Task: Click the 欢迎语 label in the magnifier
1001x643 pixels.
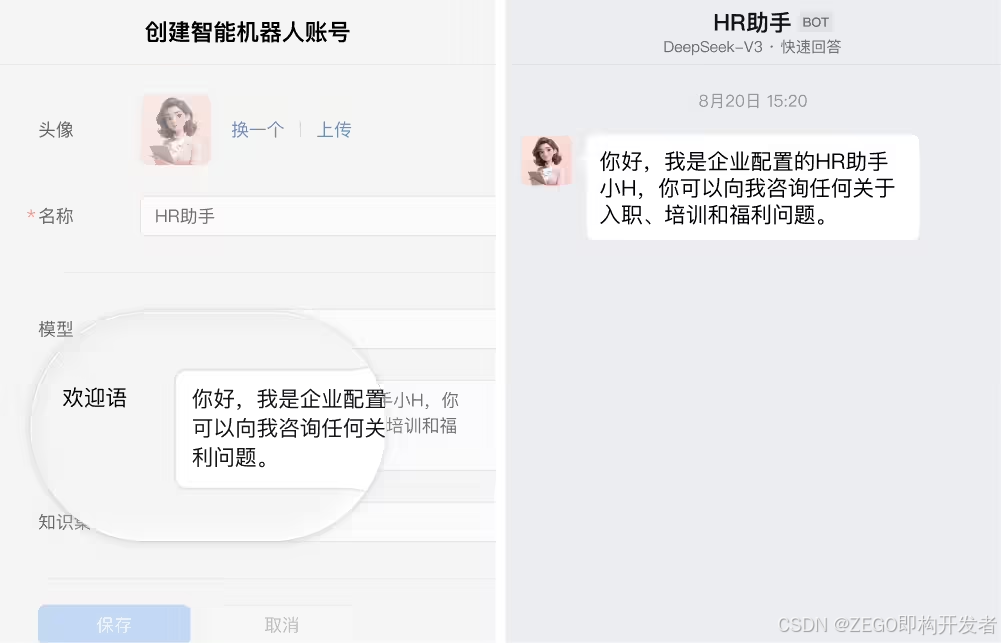Action: (x=94, y=398)
